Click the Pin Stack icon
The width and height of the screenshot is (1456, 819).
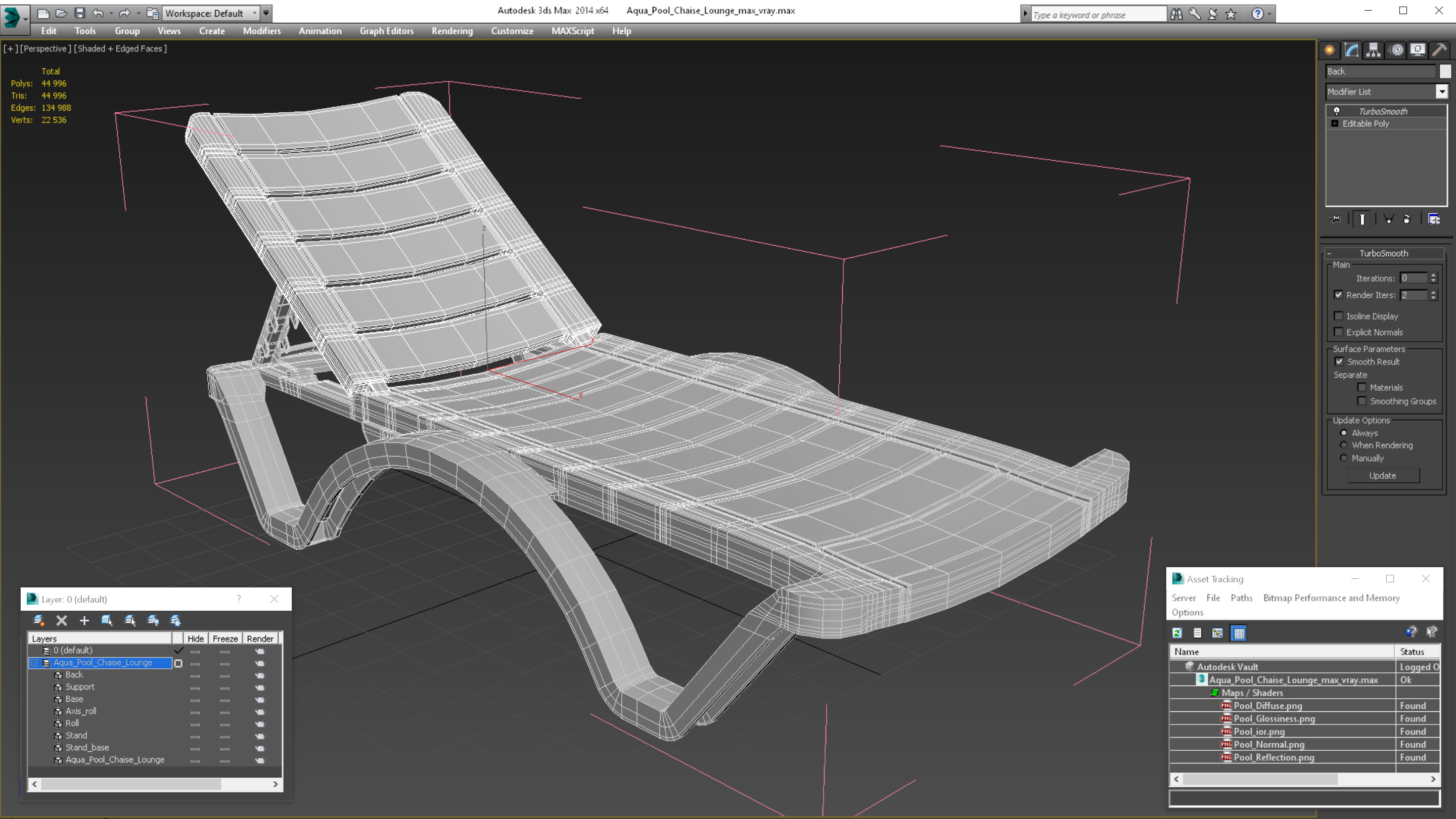point(1335,219)
